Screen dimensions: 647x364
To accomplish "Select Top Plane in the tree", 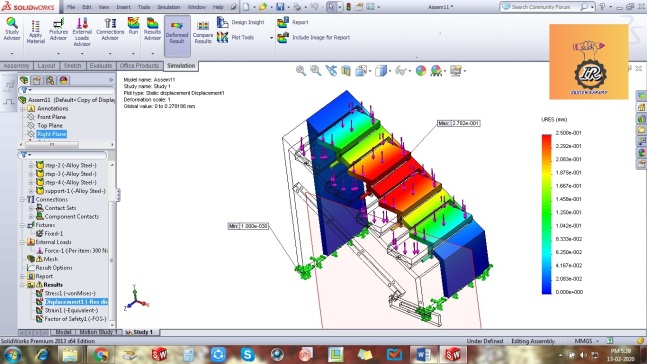I will pyautogui.click(x=50, y=125).
